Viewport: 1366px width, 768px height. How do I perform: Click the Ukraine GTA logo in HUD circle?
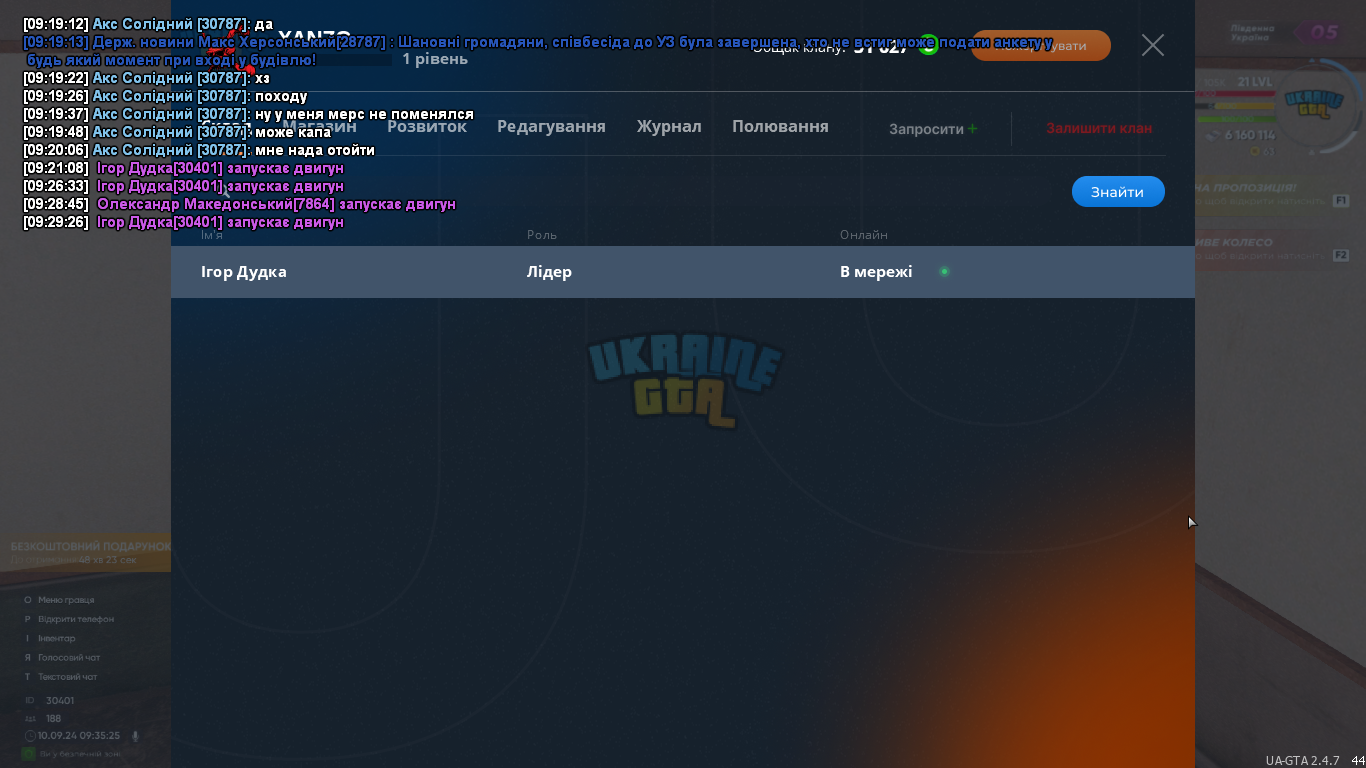(x=1313, y=106)
